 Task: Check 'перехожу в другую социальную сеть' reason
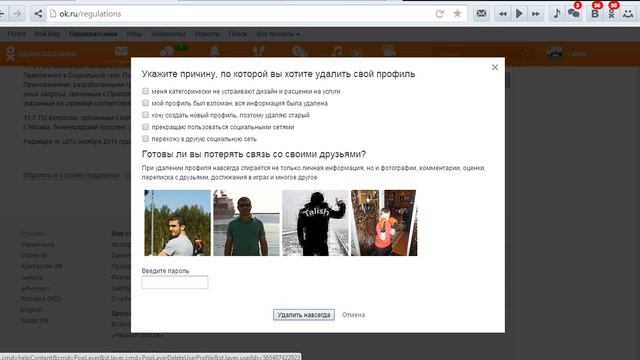coord(145,138)
